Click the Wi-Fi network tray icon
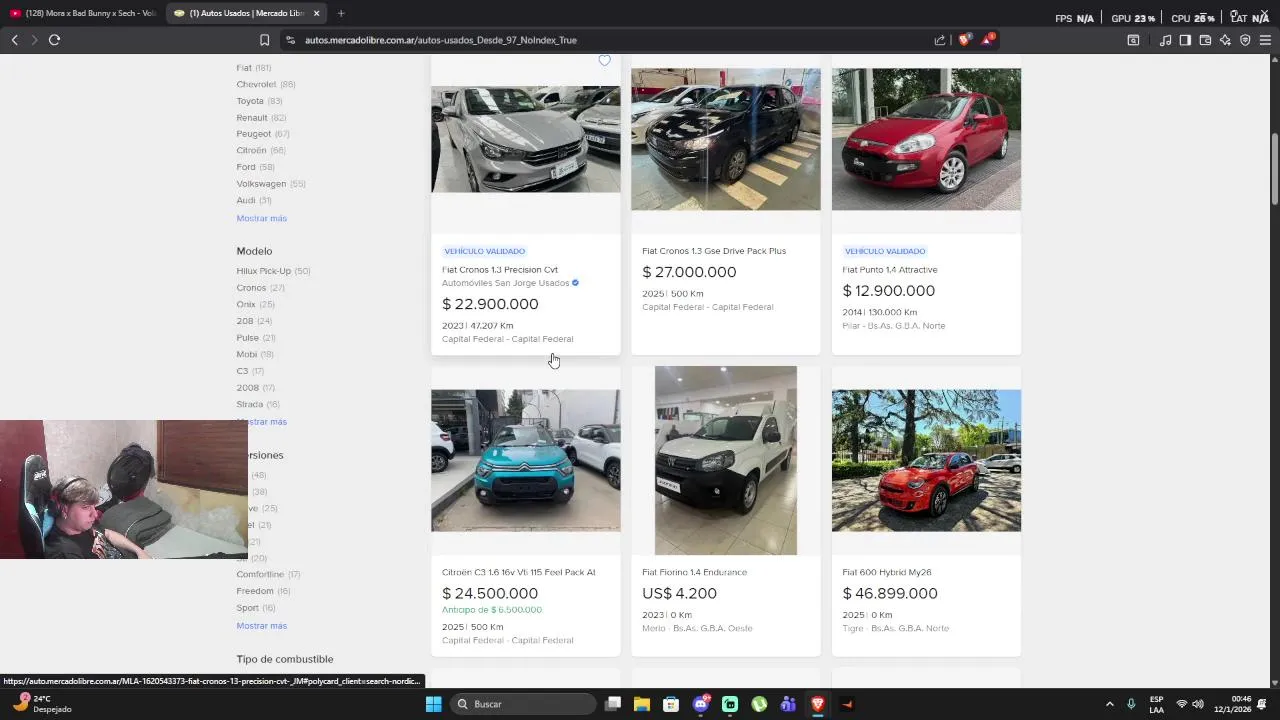Screen dimensions: 1280x720 [1181, 704]
